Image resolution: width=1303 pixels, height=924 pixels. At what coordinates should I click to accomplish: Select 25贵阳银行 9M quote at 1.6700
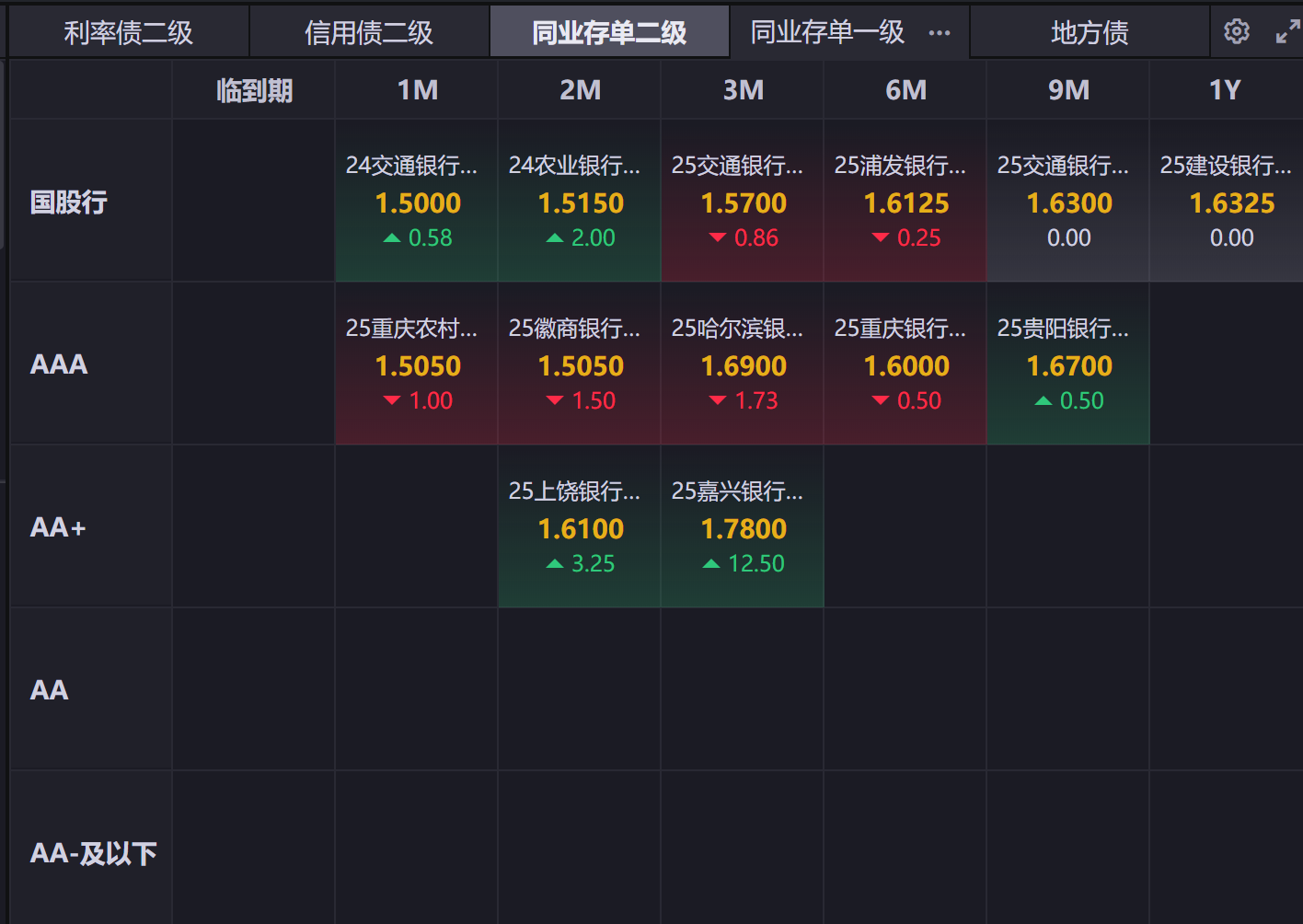coord(1068,364)
